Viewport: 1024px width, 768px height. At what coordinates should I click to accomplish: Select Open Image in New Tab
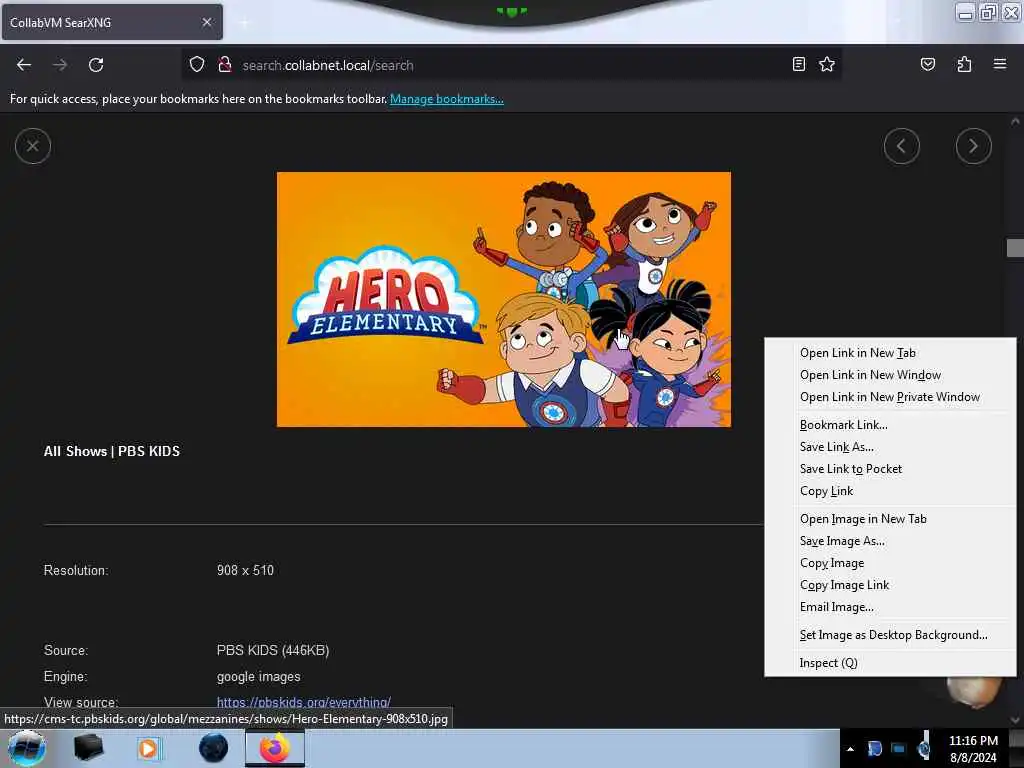(890, 519)
